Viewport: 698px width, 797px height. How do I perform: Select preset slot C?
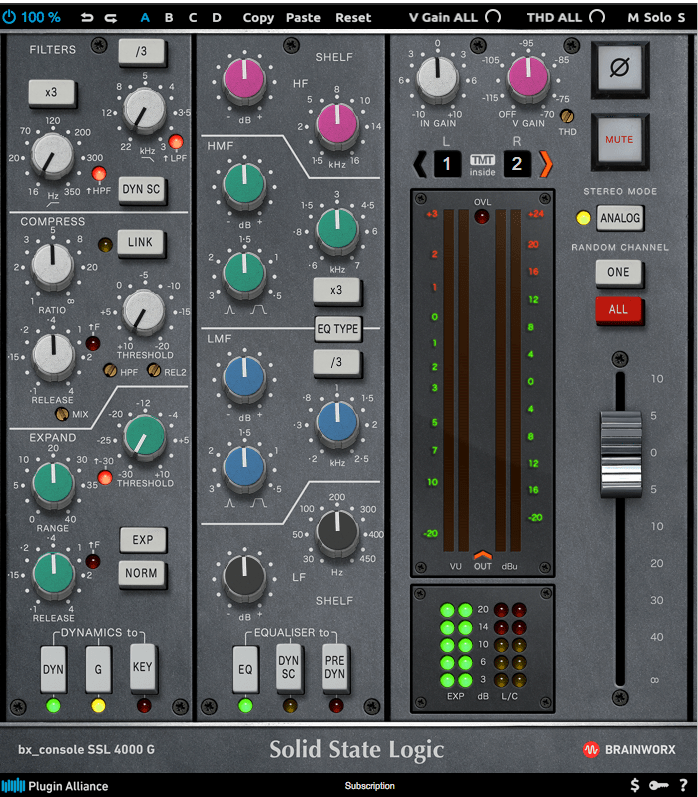pos(193,17)
